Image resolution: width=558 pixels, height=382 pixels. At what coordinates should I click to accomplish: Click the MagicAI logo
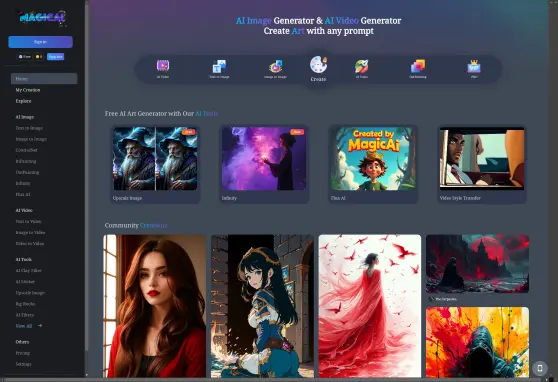(42, 17)
